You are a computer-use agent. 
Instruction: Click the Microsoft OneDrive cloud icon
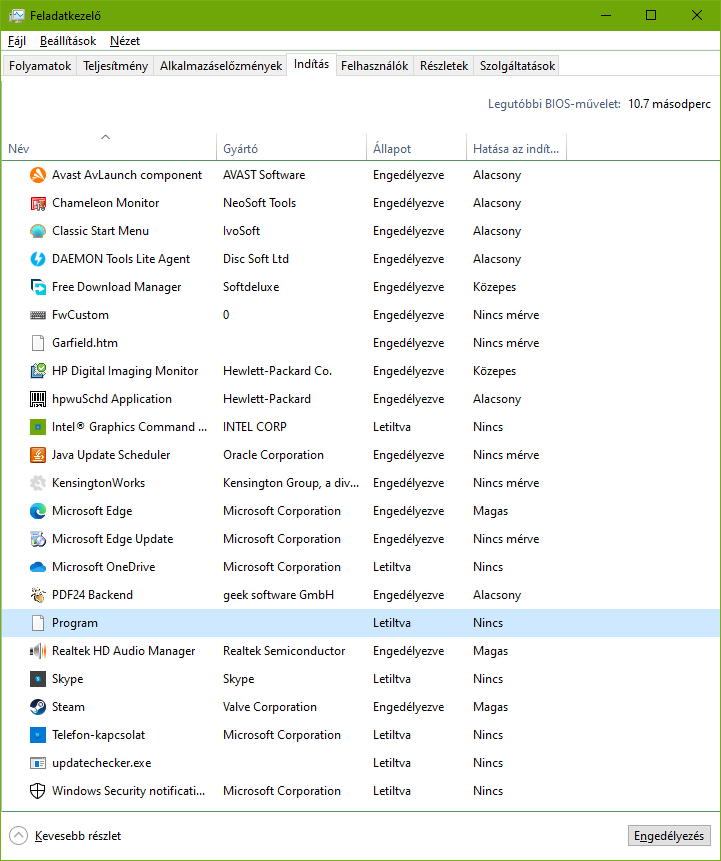[x=38, y=567]
